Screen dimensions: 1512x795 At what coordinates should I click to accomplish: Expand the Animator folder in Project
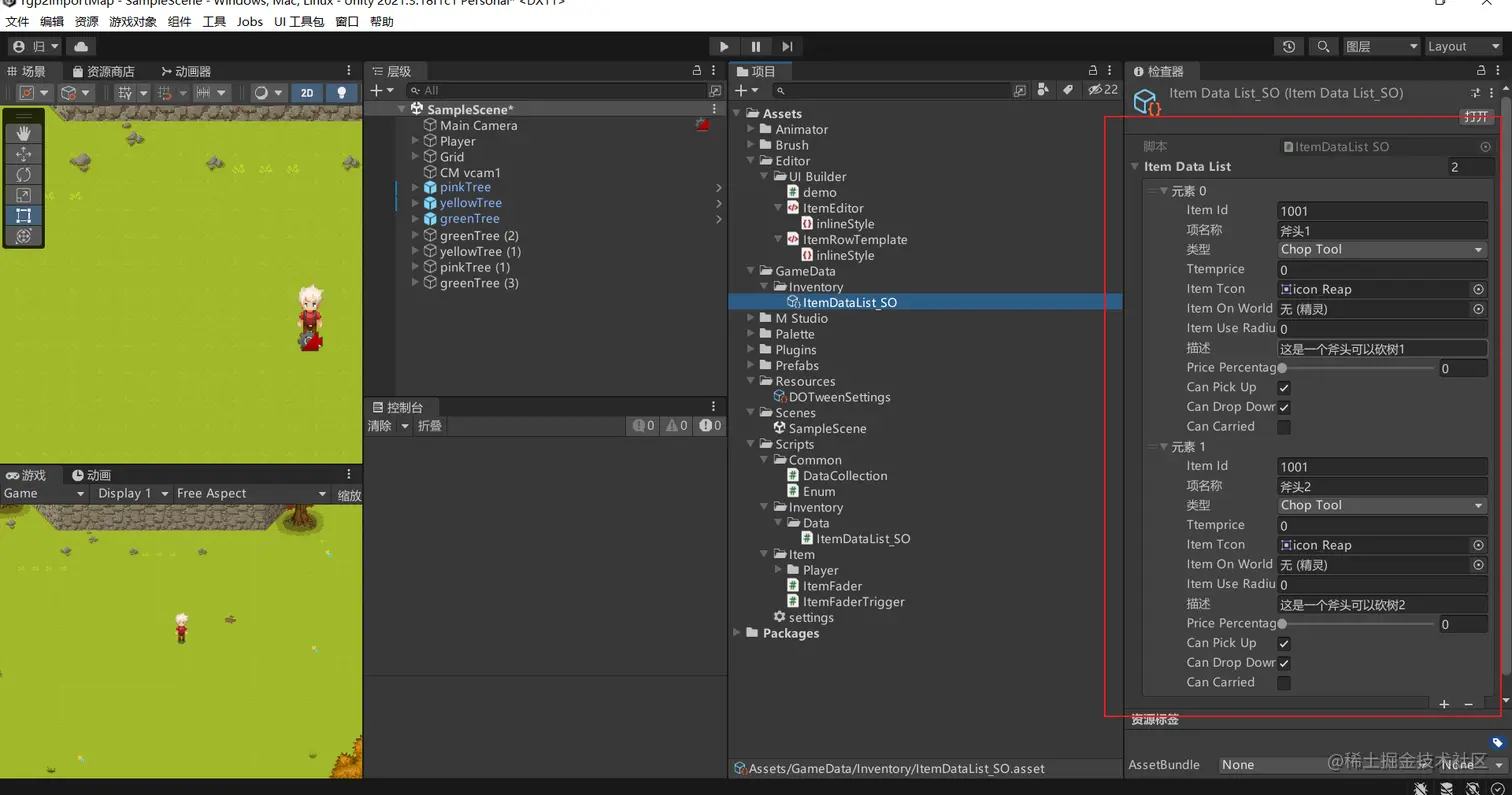[752, 129]
